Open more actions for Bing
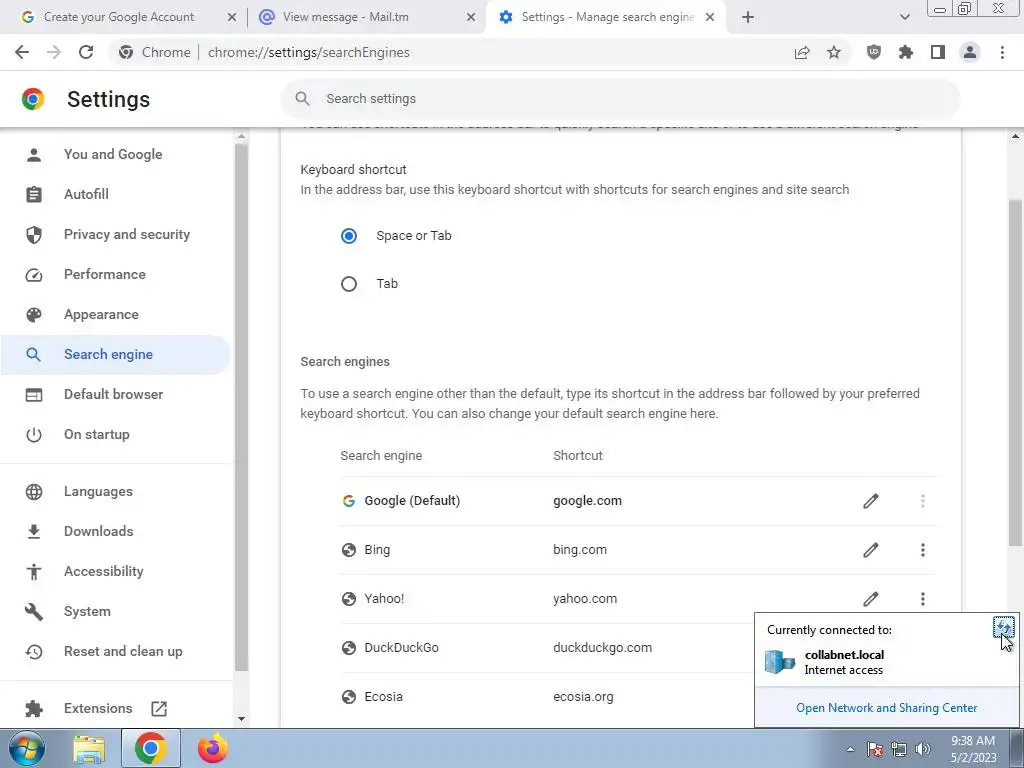The height and width of the screenshot is (768, 1024). [x=923, y=550]
